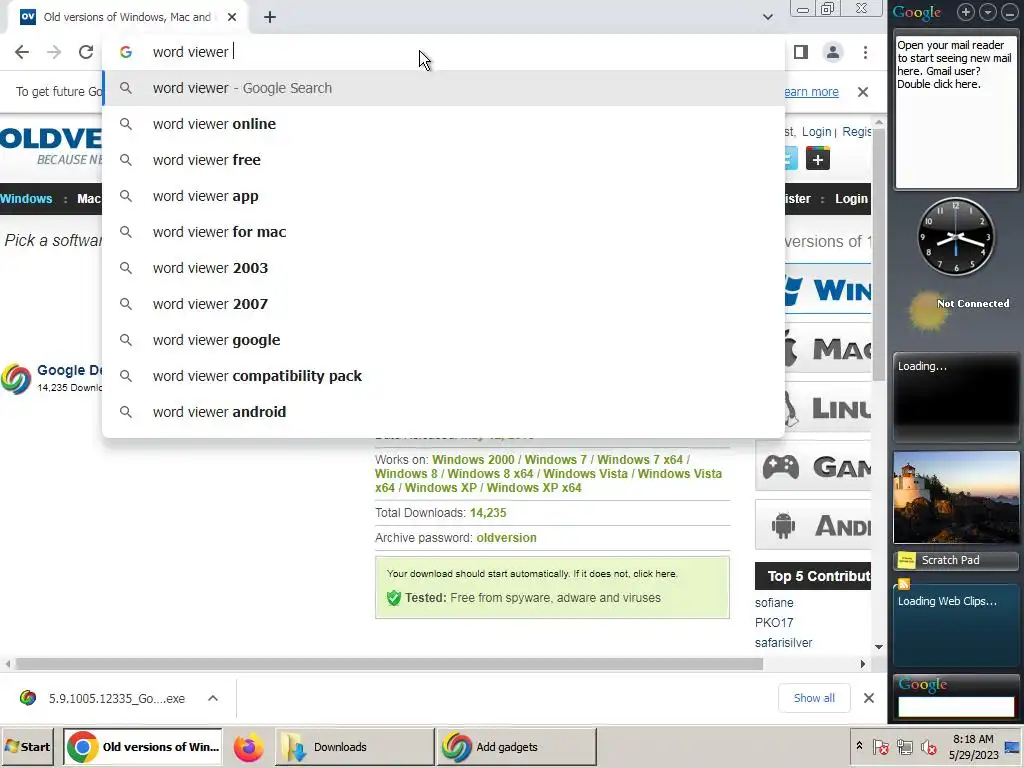1024x768 pixels.
Task: Click the lighthouse photo gadget thumbnail
Action: (956, 497)
